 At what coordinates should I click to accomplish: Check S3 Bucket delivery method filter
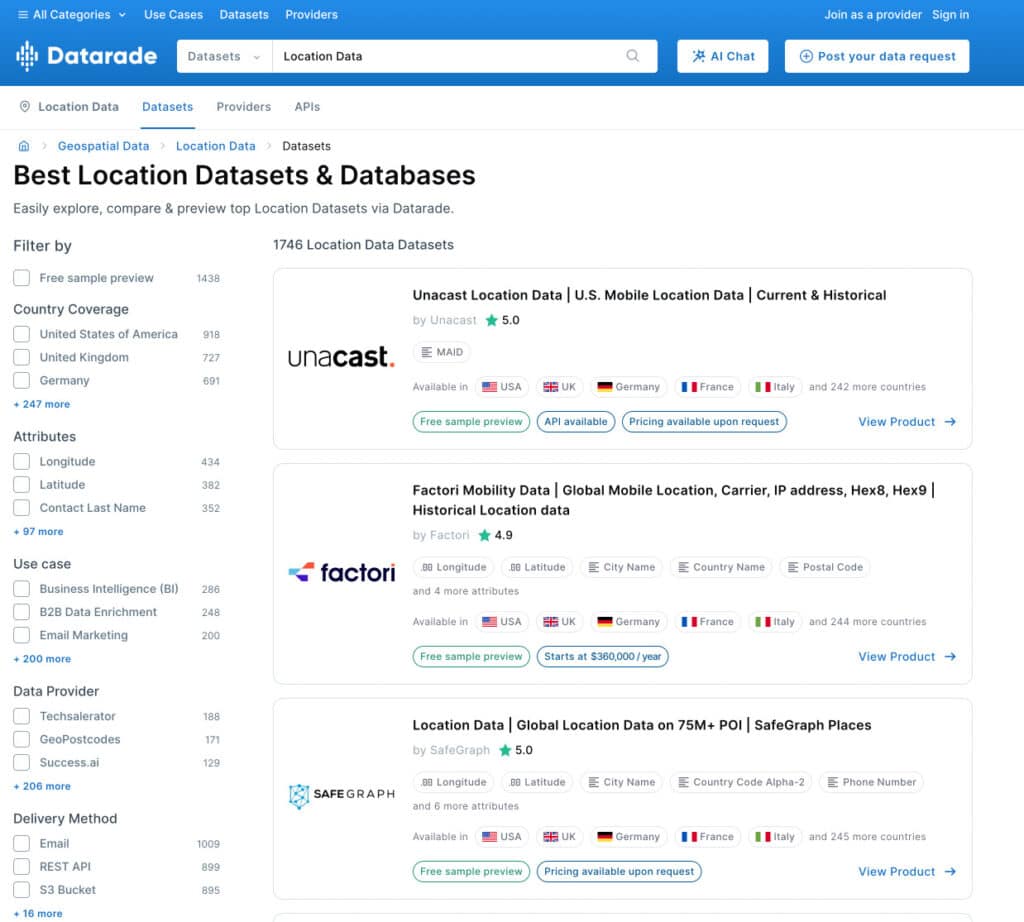point(22,890)
